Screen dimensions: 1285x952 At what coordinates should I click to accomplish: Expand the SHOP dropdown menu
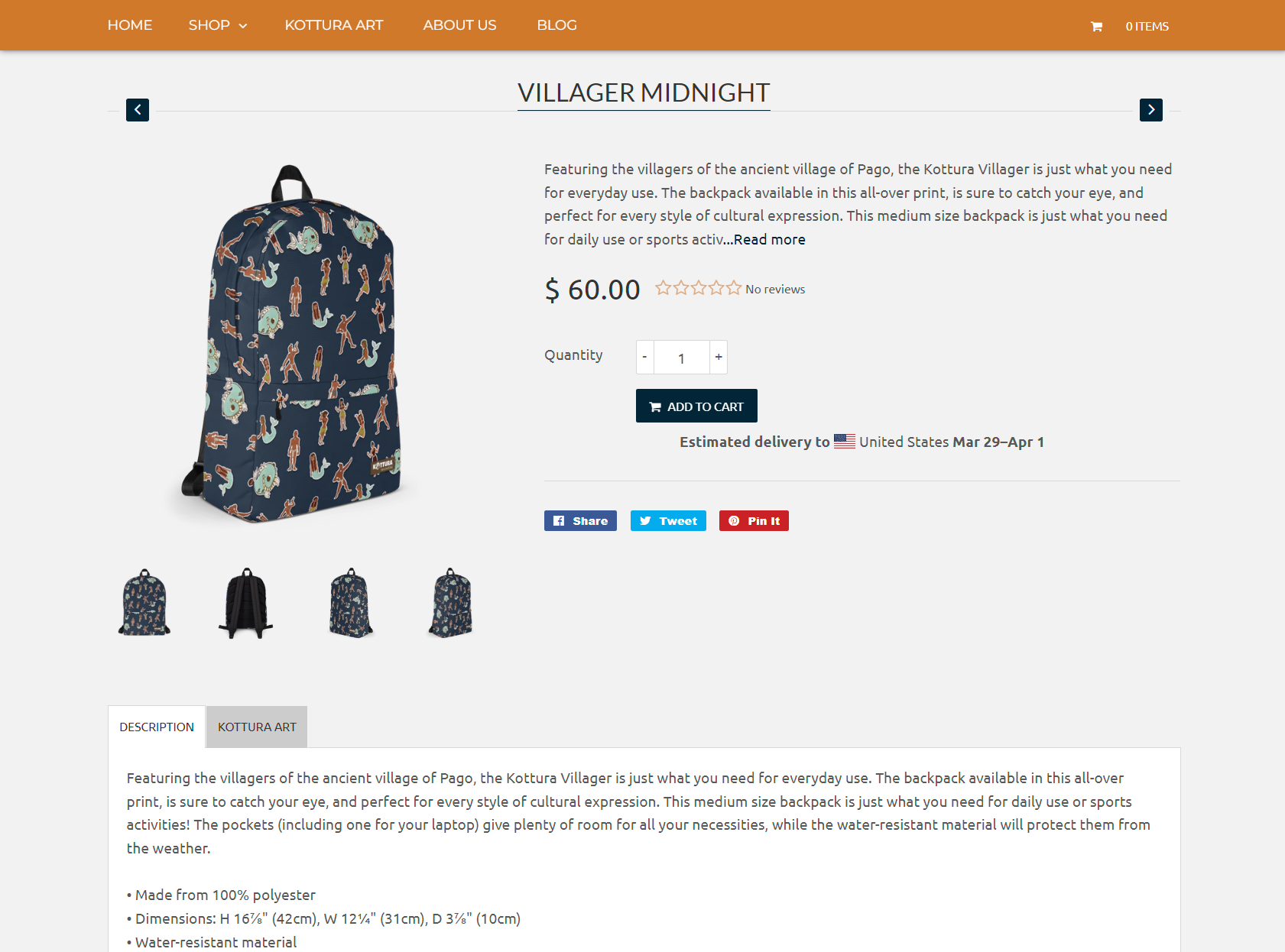click(x=218, y=25)
